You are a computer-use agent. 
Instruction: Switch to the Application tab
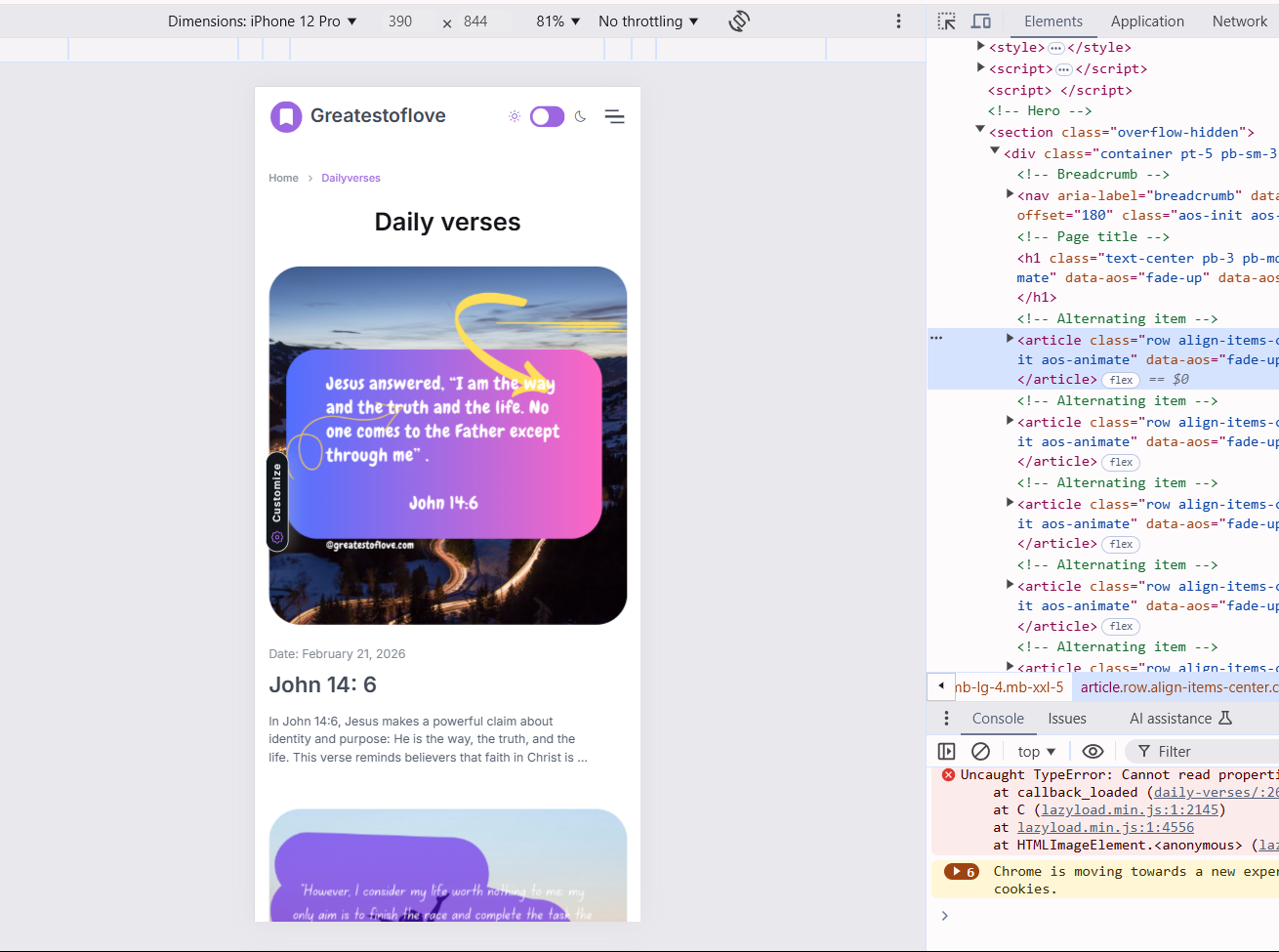tap(1147, 21)
